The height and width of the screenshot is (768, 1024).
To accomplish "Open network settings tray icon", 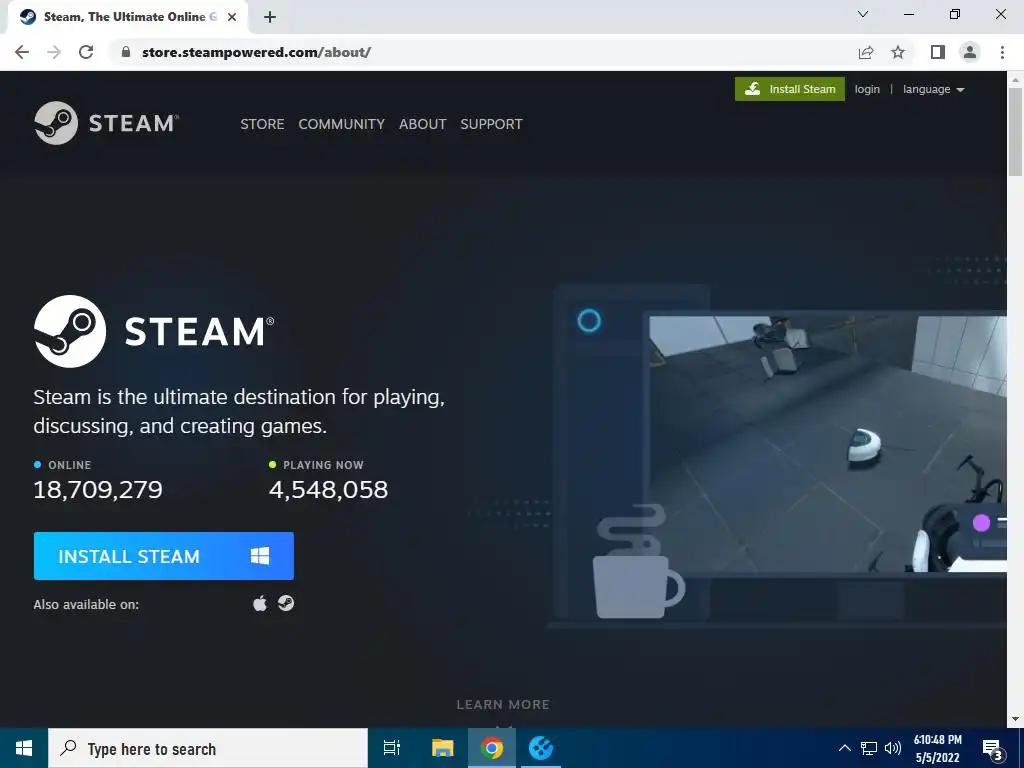I will pyautogui.click(x=869, y=748).
